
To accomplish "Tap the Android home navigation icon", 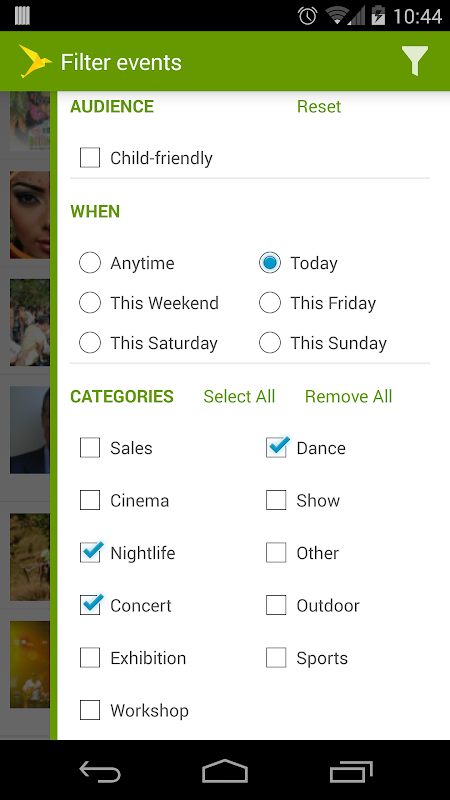I will pos(224,771).
